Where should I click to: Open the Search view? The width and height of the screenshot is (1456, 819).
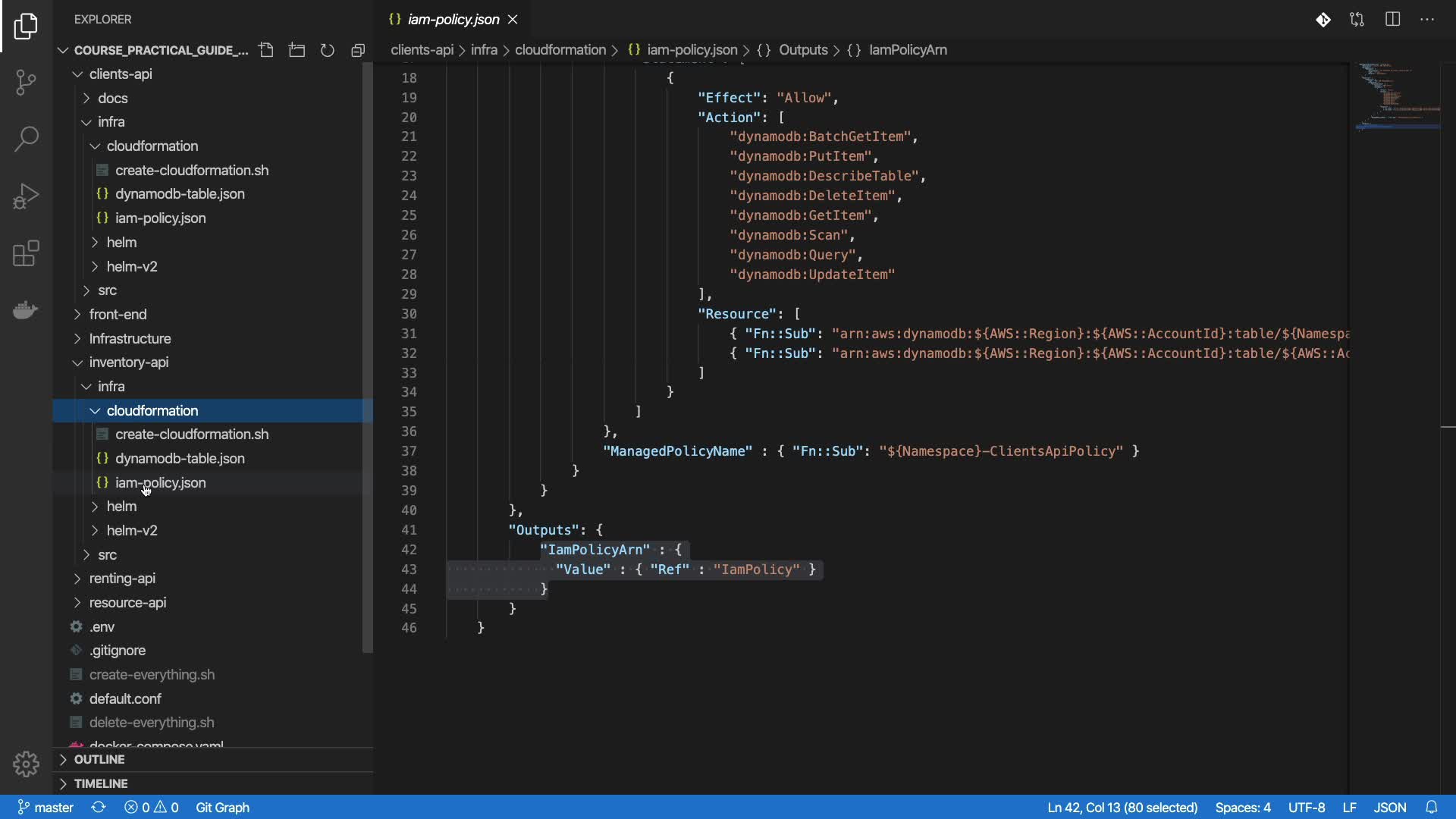coord(26,139)
